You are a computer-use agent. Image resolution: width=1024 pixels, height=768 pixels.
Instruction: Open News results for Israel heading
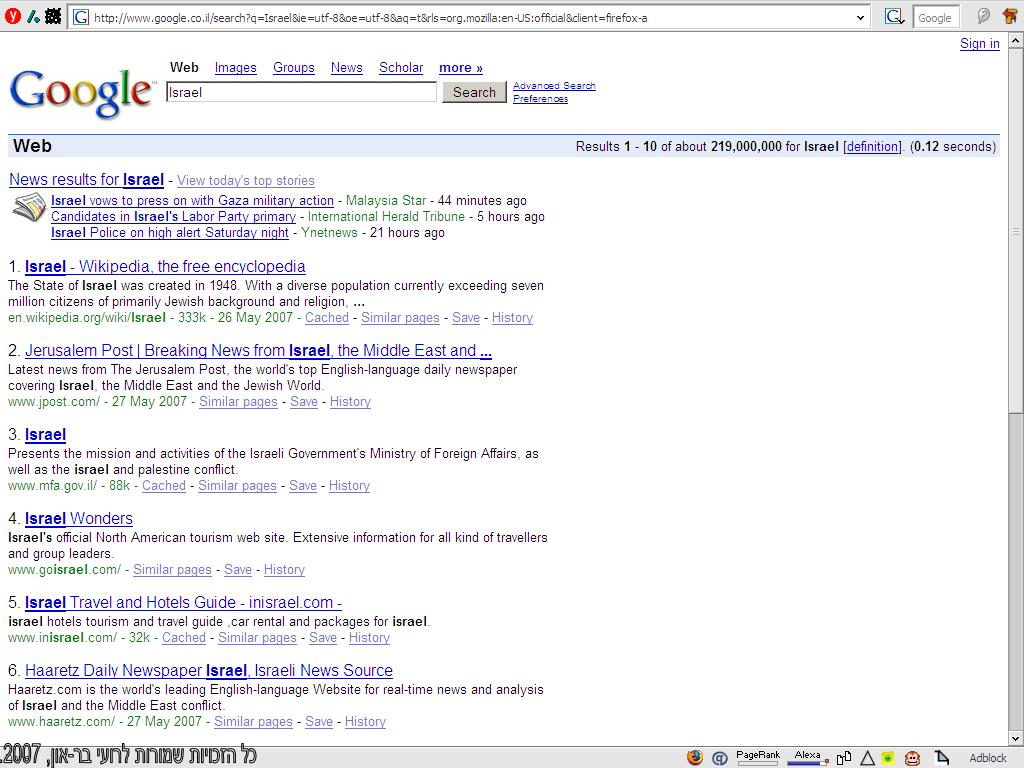(86, 180)
